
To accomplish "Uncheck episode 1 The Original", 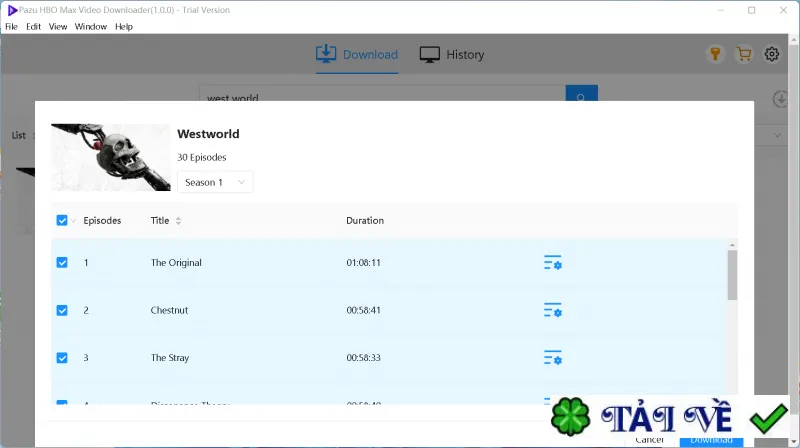I will point(62,262).
